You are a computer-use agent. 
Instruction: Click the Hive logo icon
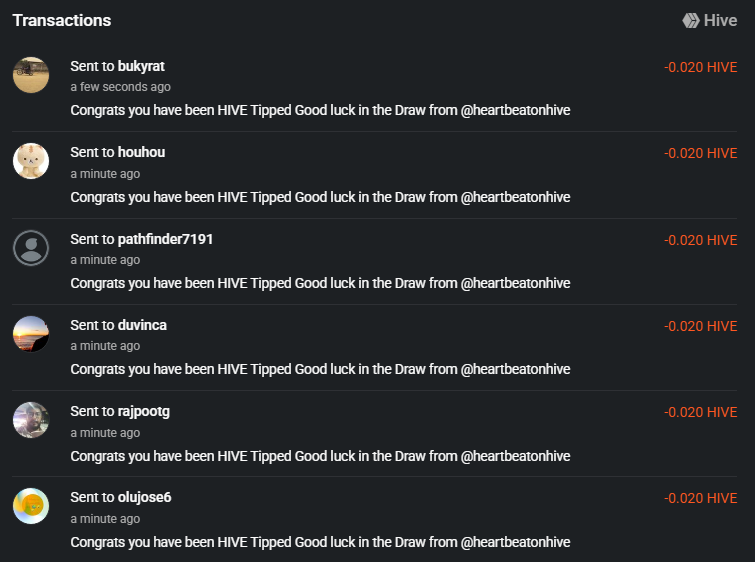(x=691, y=20)
